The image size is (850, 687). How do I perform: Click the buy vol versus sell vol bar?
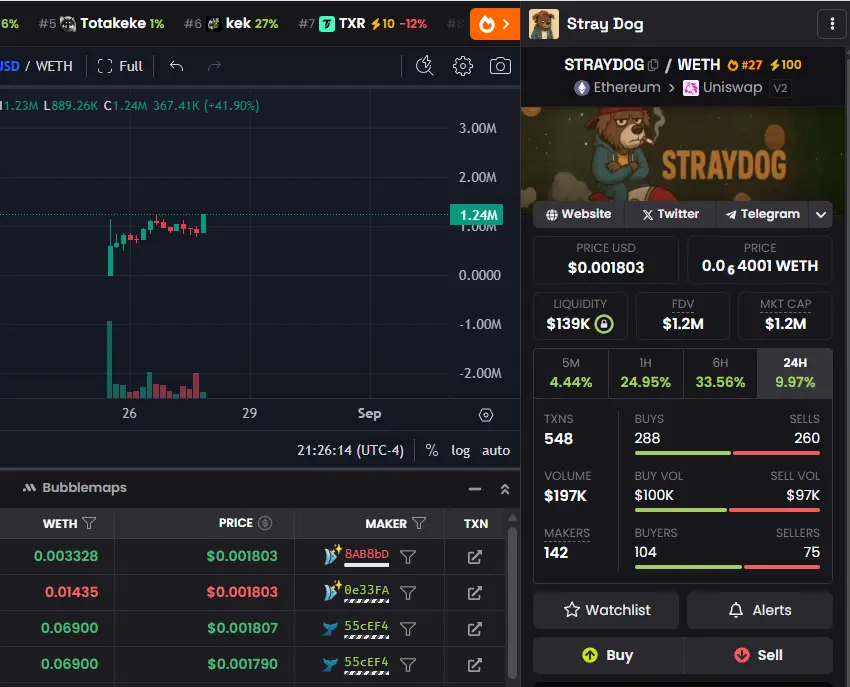click(727, 510)
